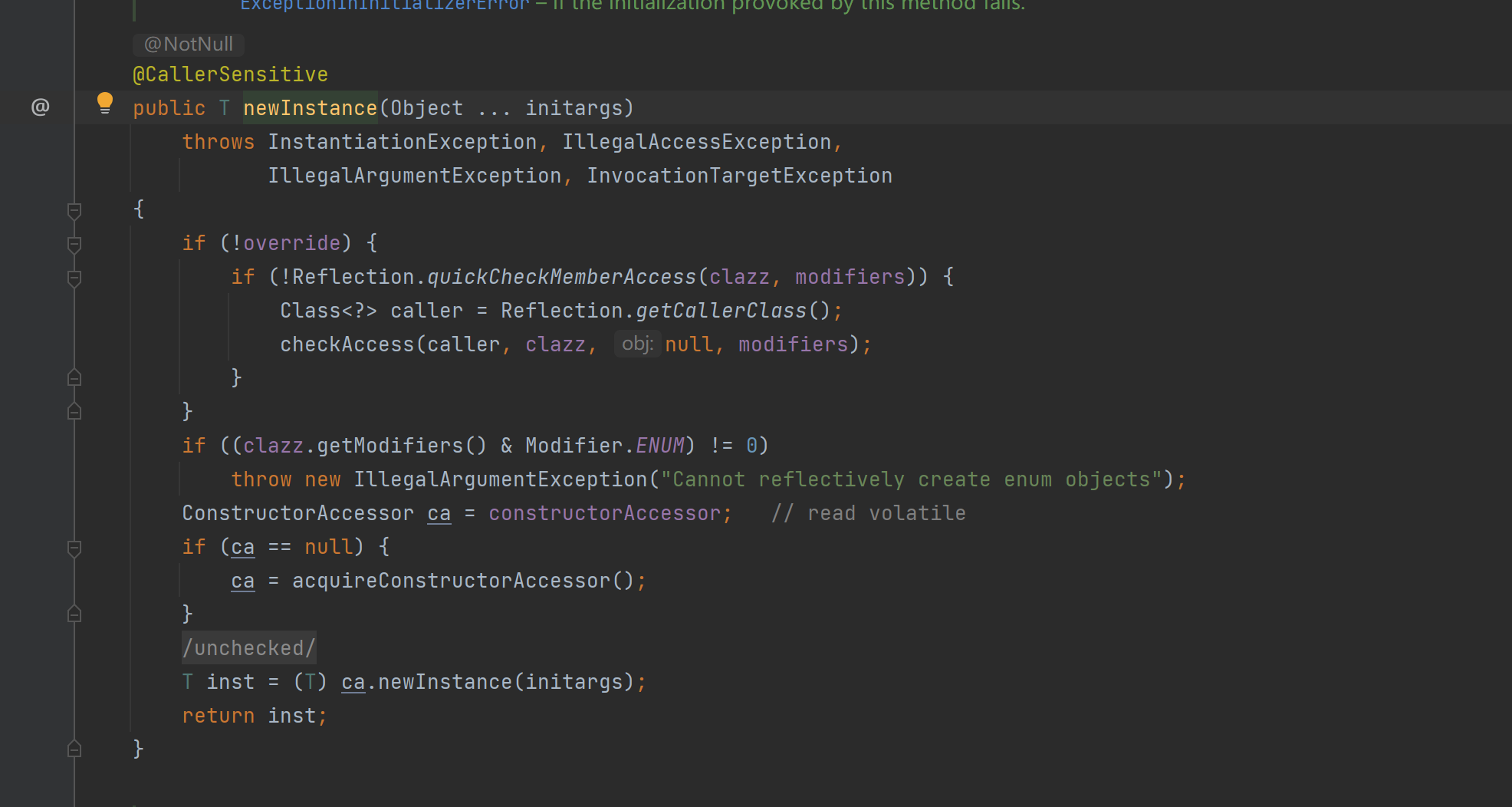
Task: Click InstantiationException in throws clause
Action: pos(403,142)
